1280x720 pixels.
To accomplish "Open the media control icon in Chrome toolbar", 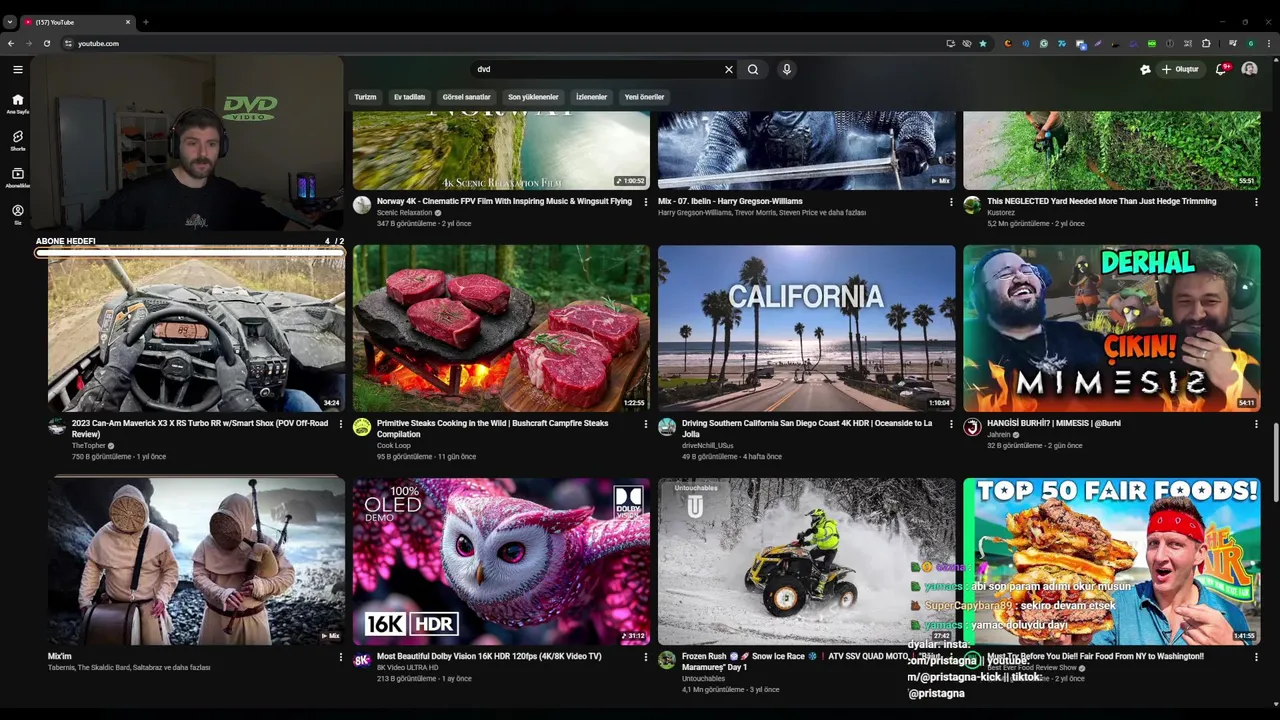I will point(1233,43).
